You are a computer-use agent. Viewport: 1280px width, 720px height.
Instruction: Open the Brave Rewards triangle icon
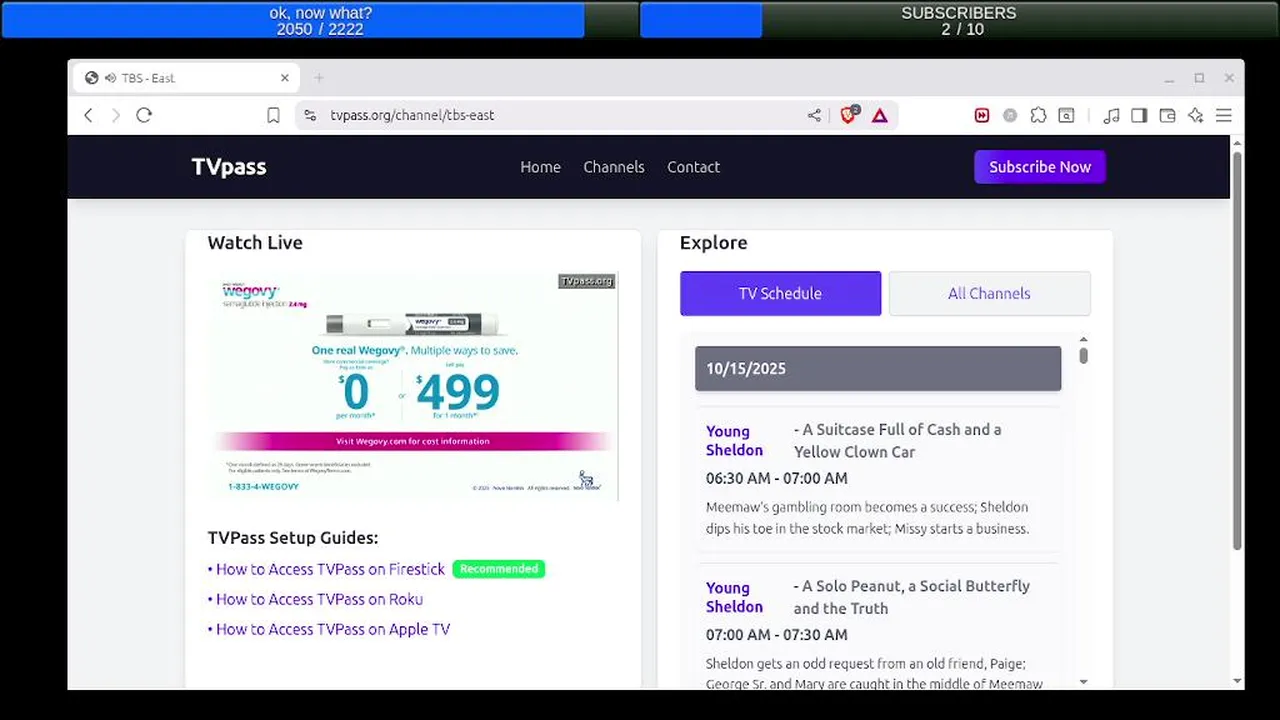point(880,115)
